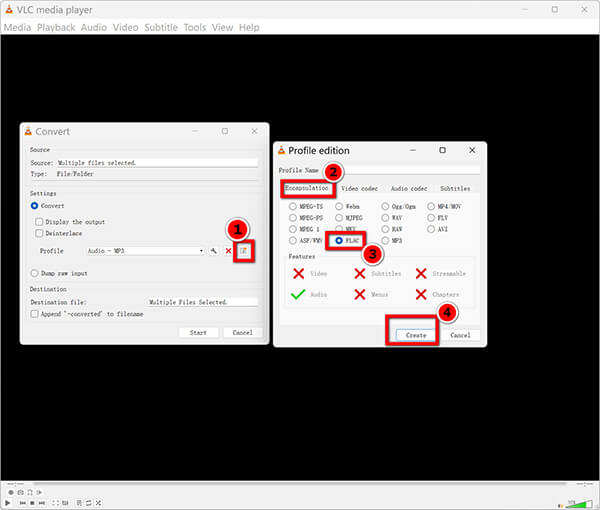
Task: Switch to the Audio codec tab
Action: (x=409, y=189)
